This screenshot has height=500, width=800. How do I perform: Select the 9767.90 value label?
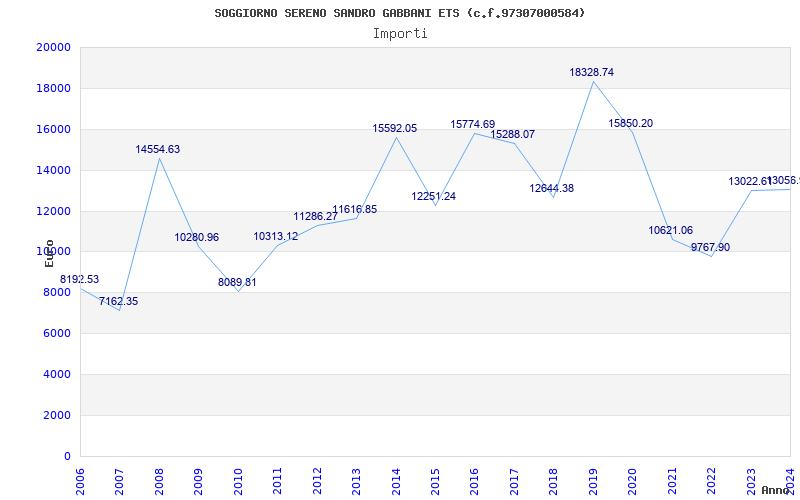point(710,248)
